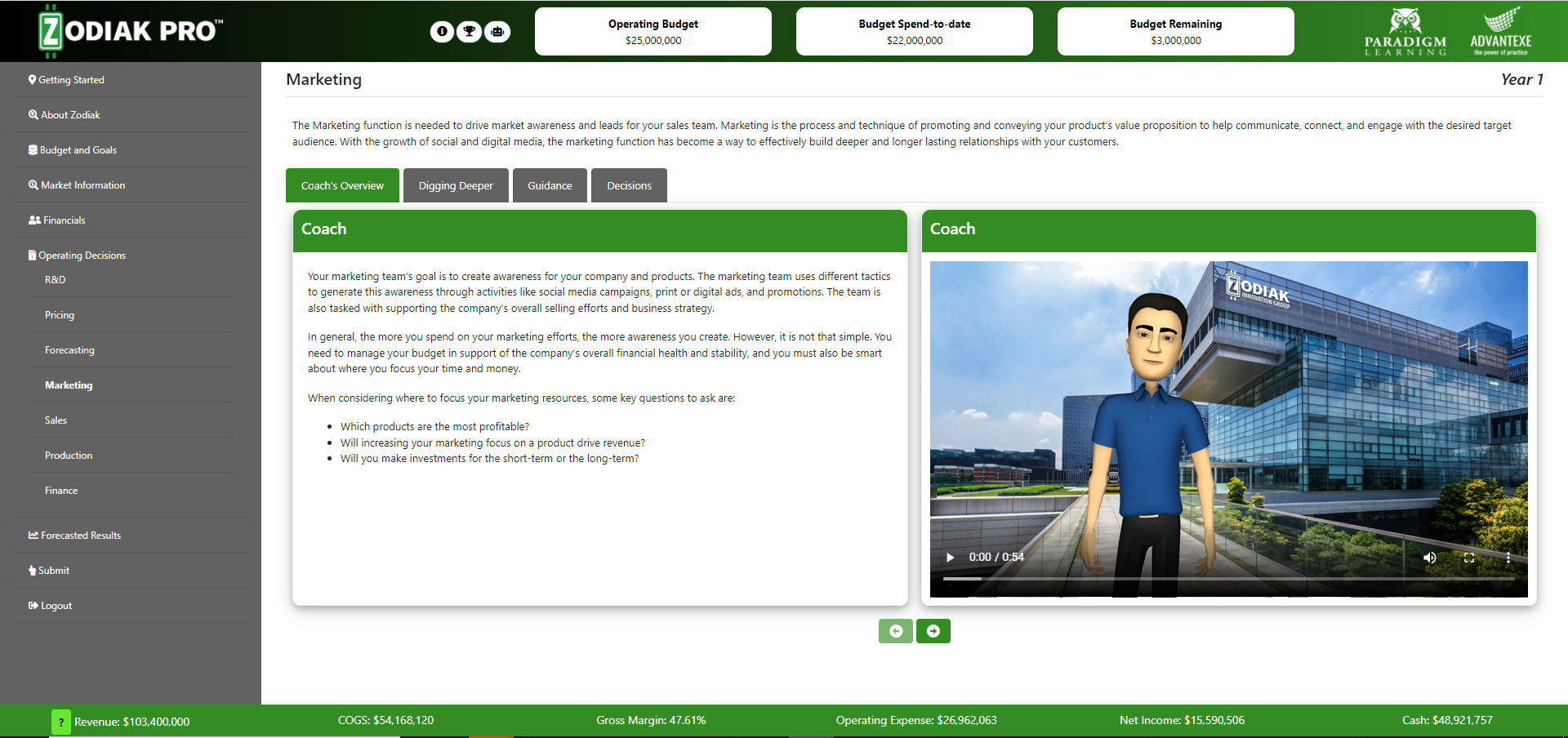Click Submit in the sidebar
This screenshot has width=1568, height=738.
point(54,571)
